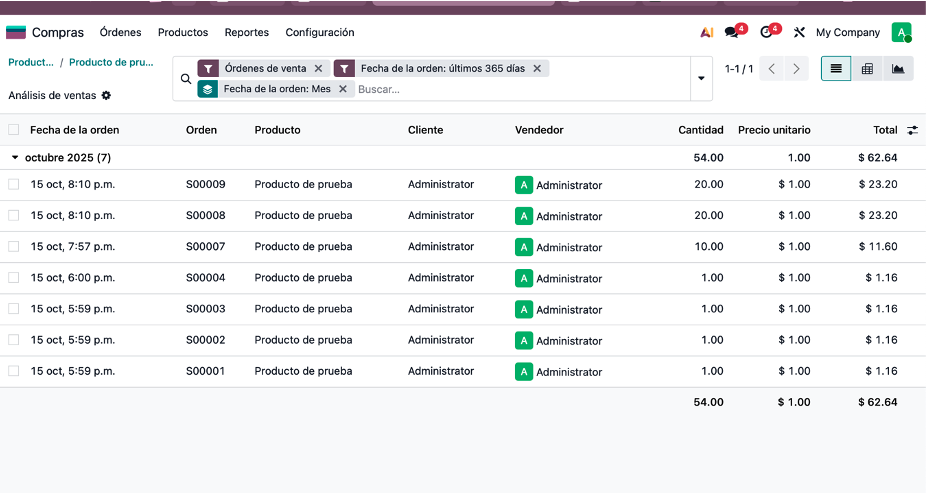Check the row for order S00007
Image resolution: width=929 pixels, height=493 pixels.
click(14, 246)
